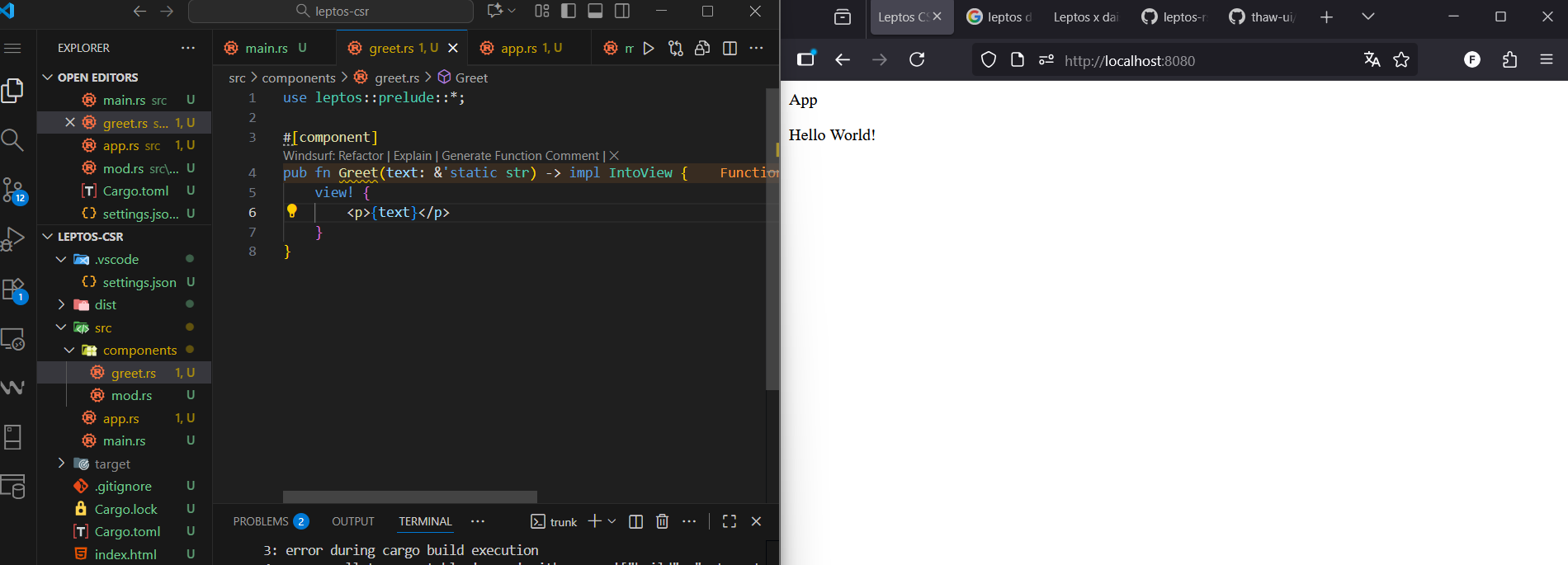Image resolution: width=1568 pixels, height=565 pixels.
Task: Open a new tab in Firefox
Action: pyautogui.click(x=1326, y=16)
